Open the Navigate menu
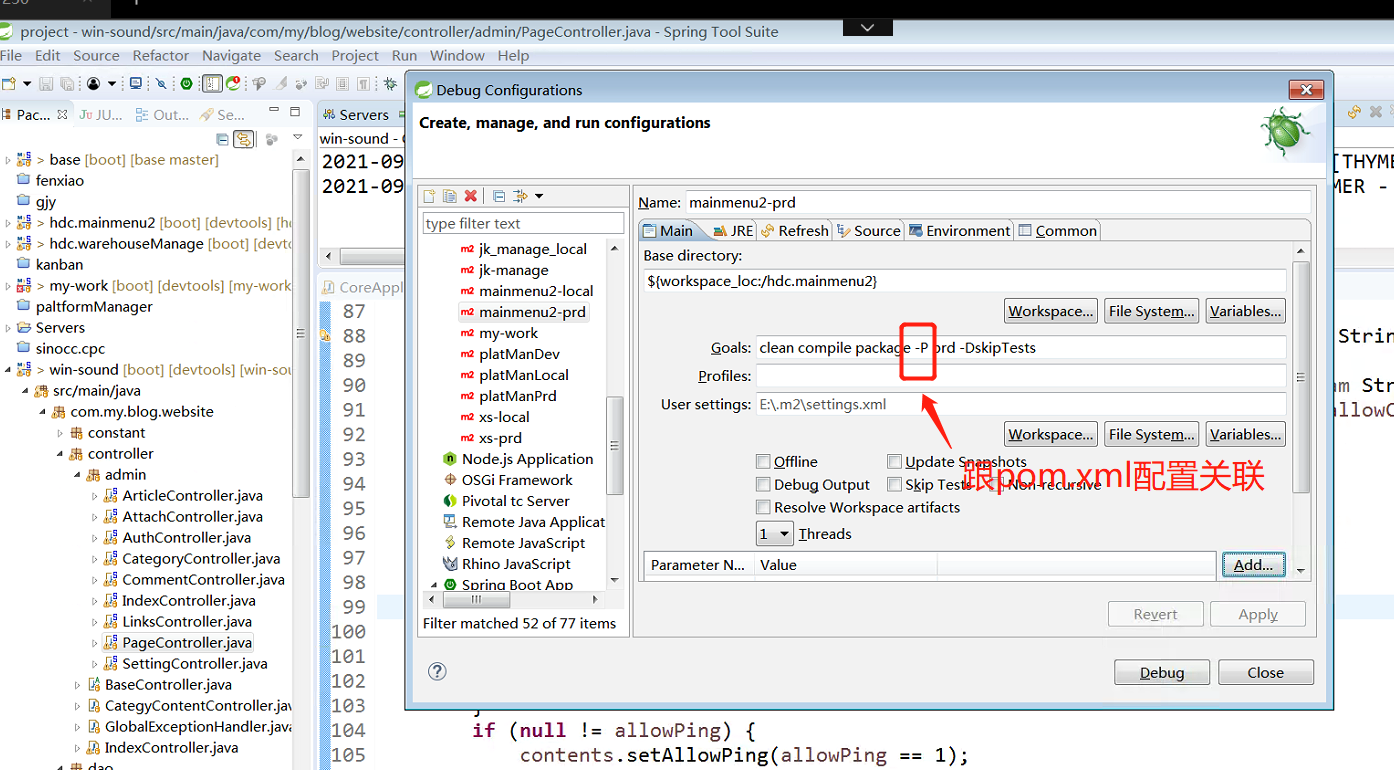 231,56
